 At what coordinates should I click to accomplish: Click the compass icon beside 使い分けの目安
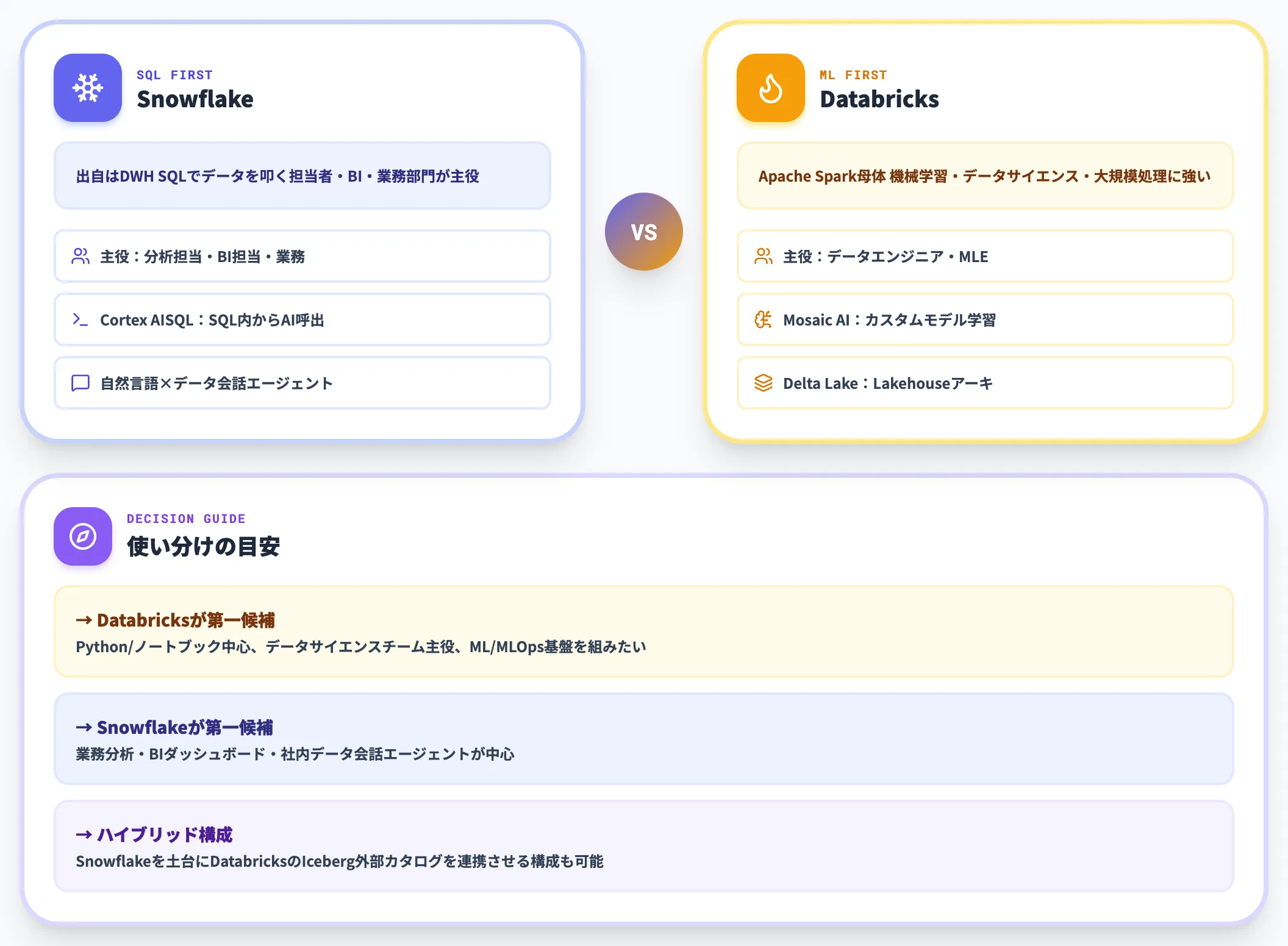[x=83, y=536]
